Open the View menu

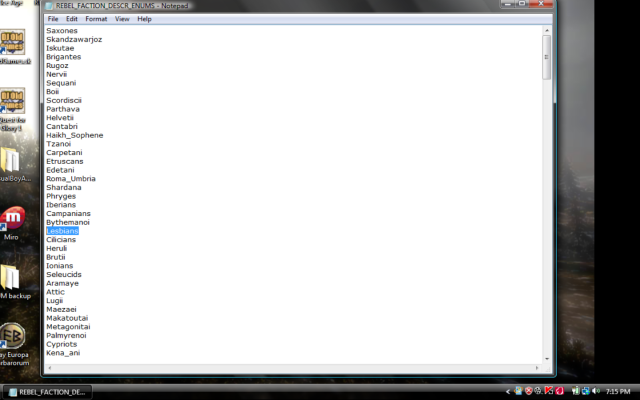click(122, 19)
